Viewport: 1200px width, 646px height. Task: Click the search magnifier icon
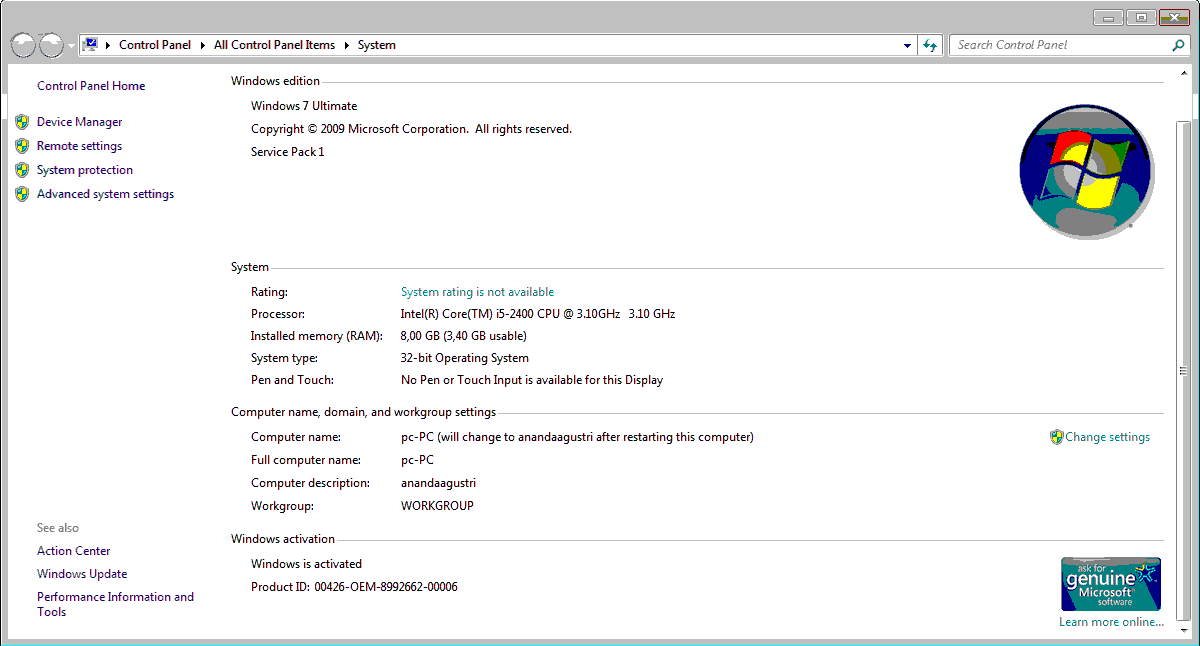coord(1179,45)
